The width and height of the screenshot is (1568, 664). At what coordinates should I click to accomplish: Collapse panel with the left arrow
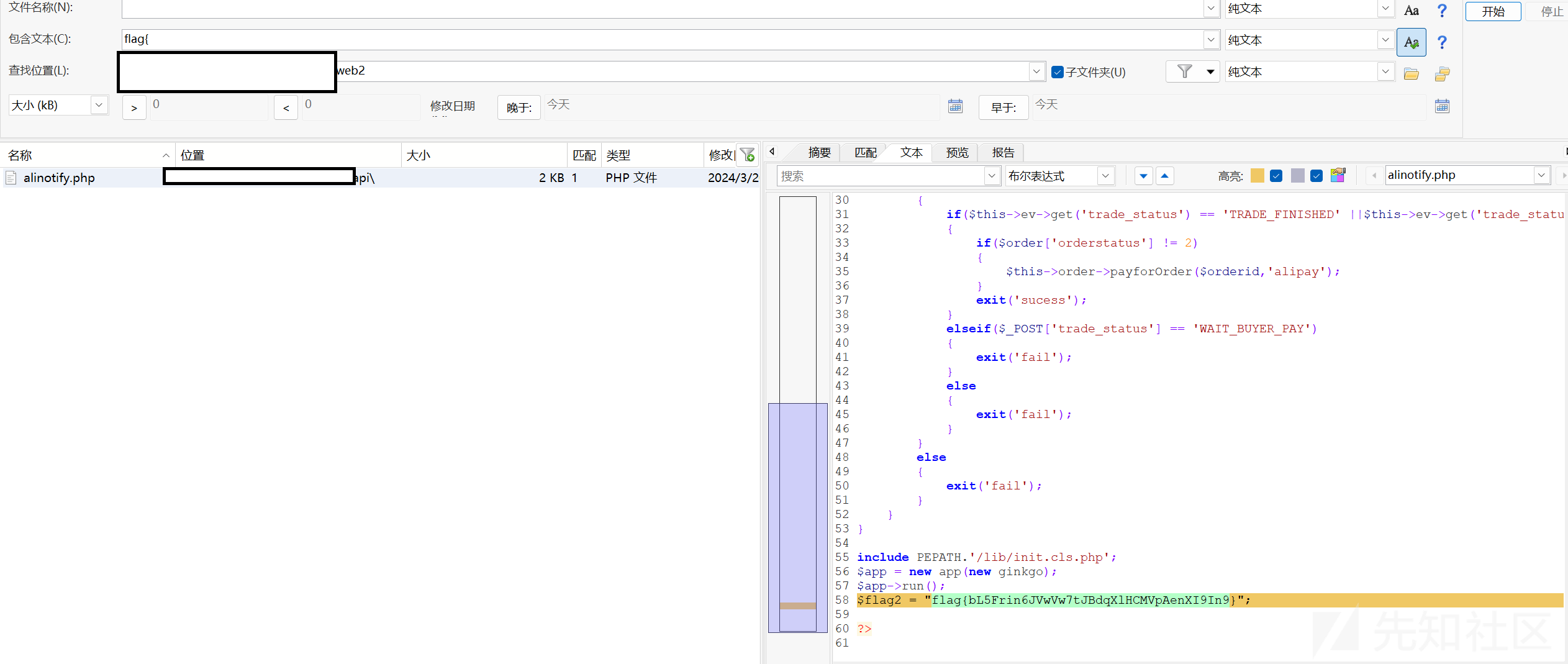772,152
